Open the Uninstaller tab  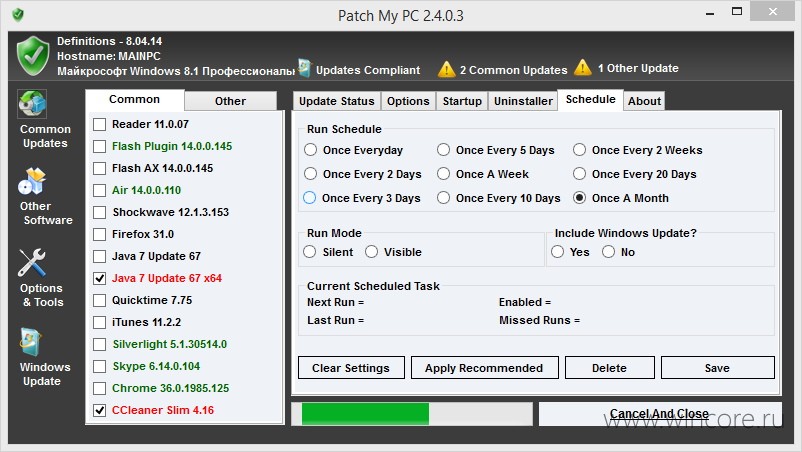tap(523, 101)
